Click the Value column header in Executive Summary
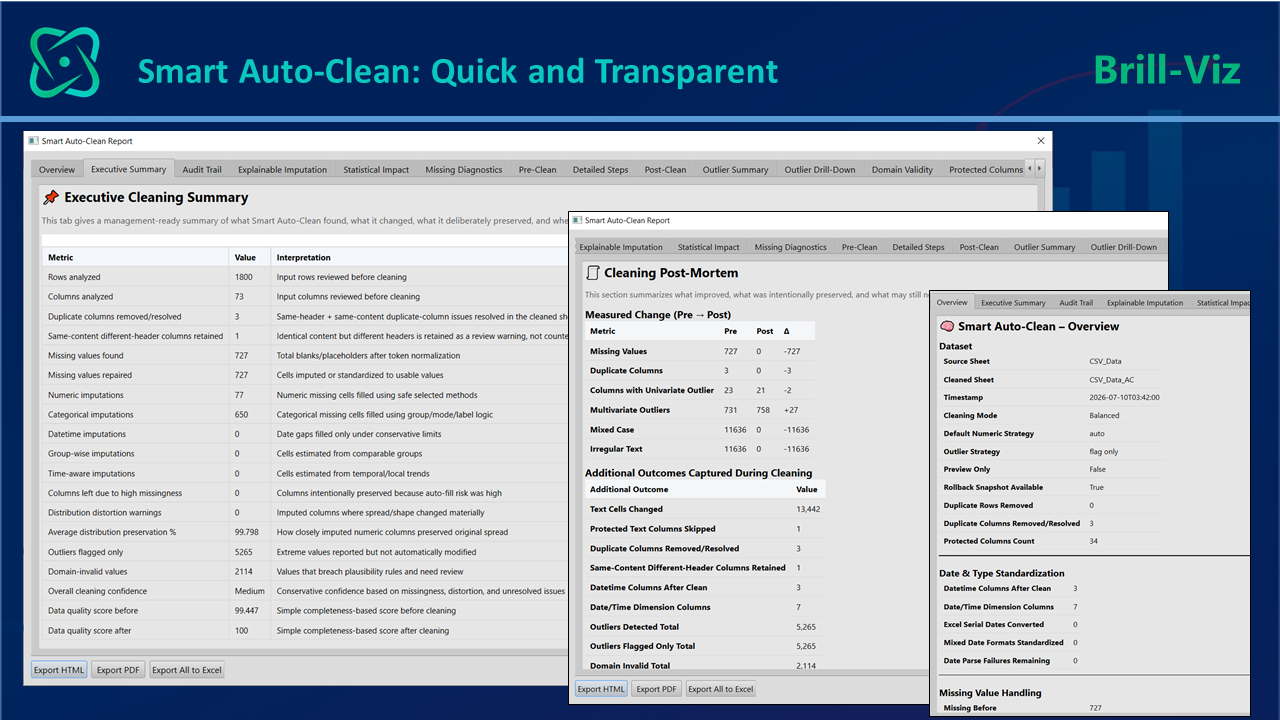The image size is (1280, 720). point(248,257)
